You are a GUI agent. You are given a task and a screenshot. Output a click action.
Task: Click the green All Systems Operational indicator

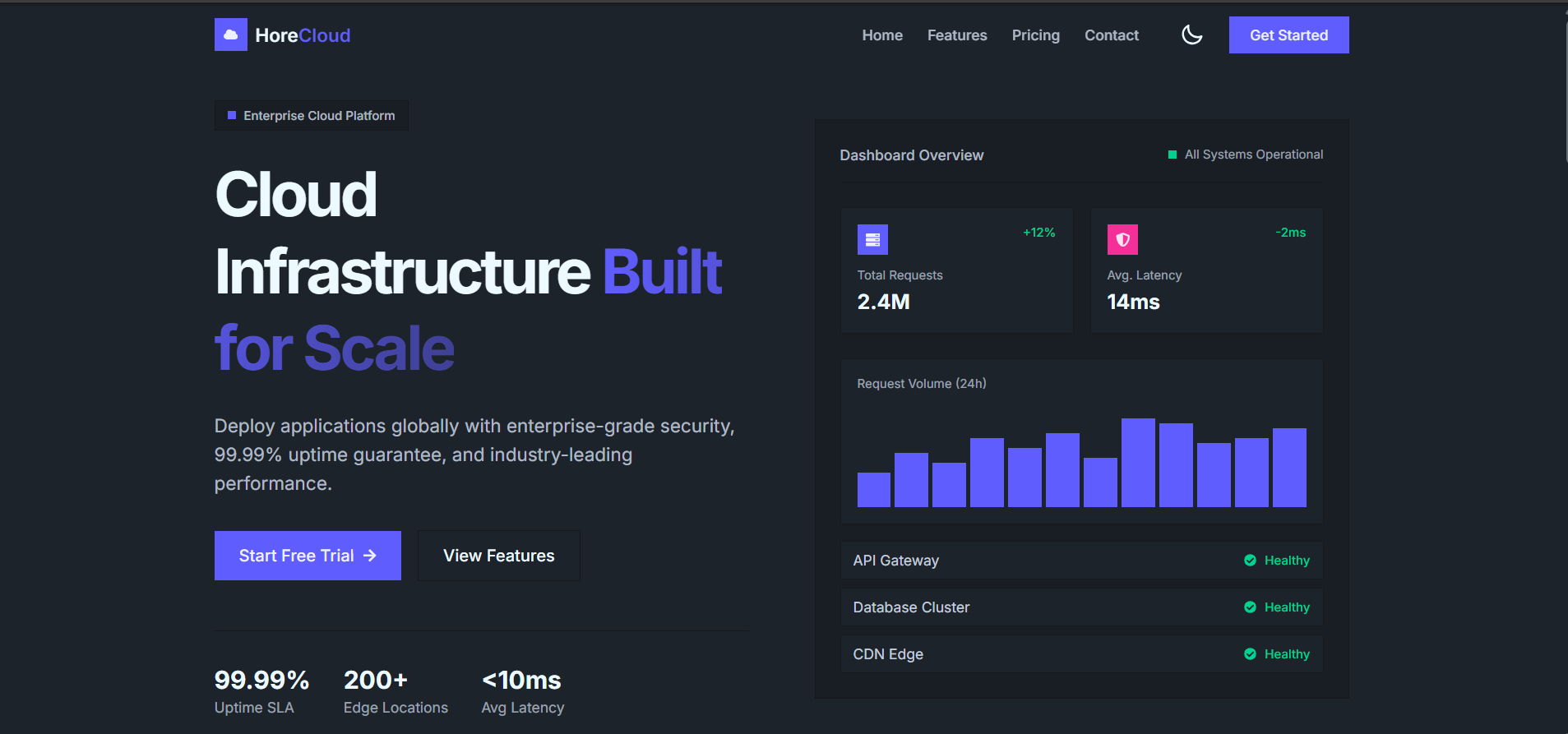pyautogui.click(x=1173, y=155)
